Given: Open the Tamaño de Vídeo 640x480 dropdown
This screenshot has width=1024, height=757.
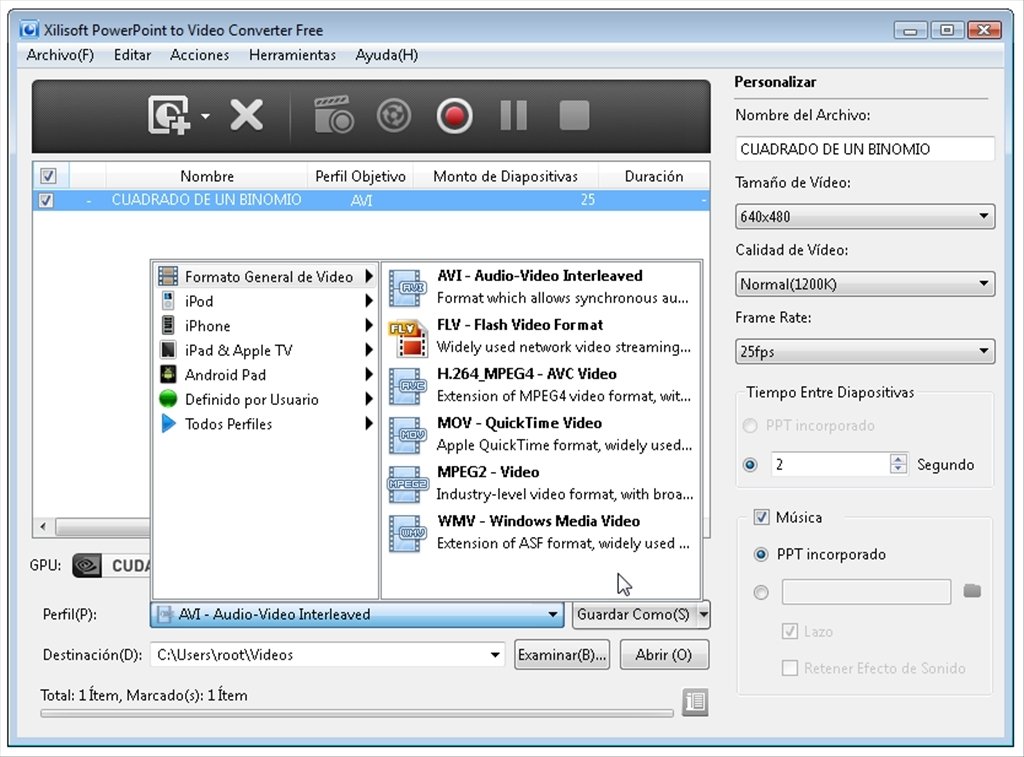Looking at the screenshot, I should coord(865,216).
